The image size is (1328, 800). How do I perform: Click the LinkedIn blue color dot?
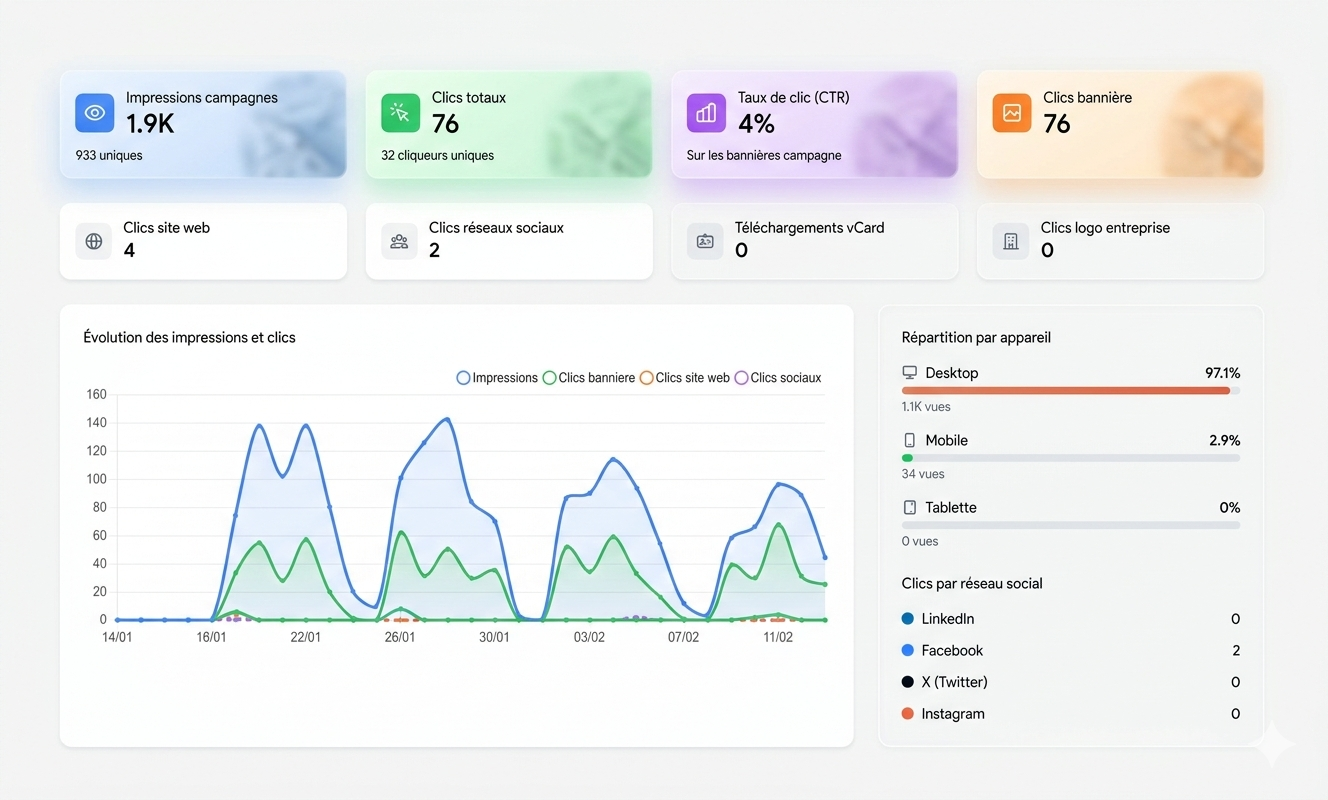coord(908,619)
